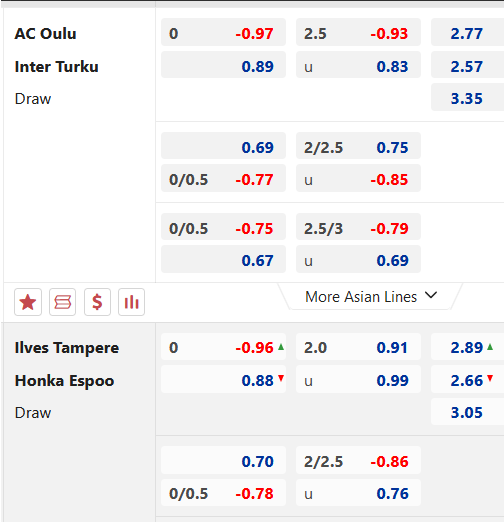Select AC Oulu win odds 2.77
Image resolution: width=504 pixels, height=522 pixels.
point(467,33)
